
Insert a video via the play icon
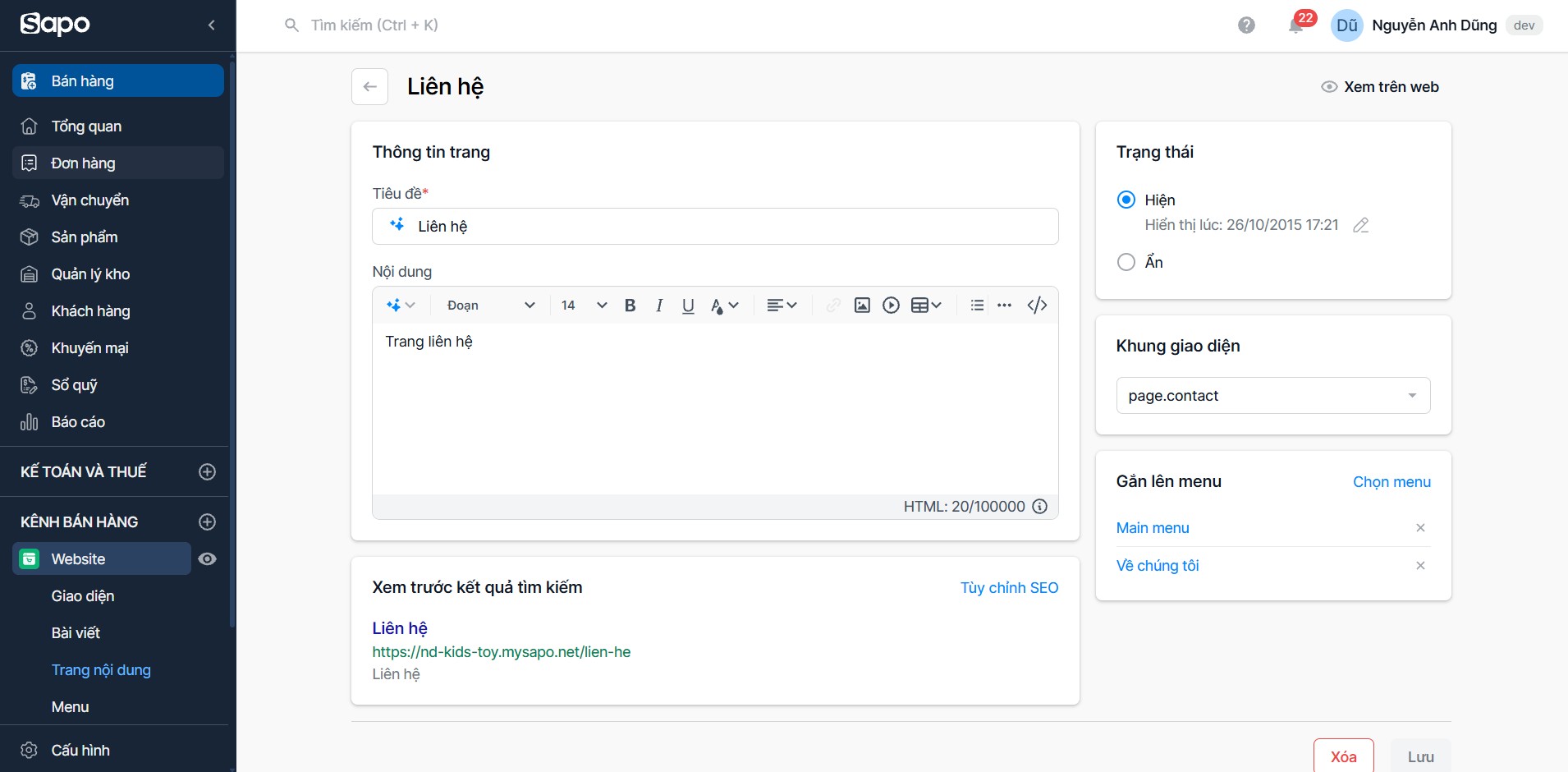pos(891,306)
